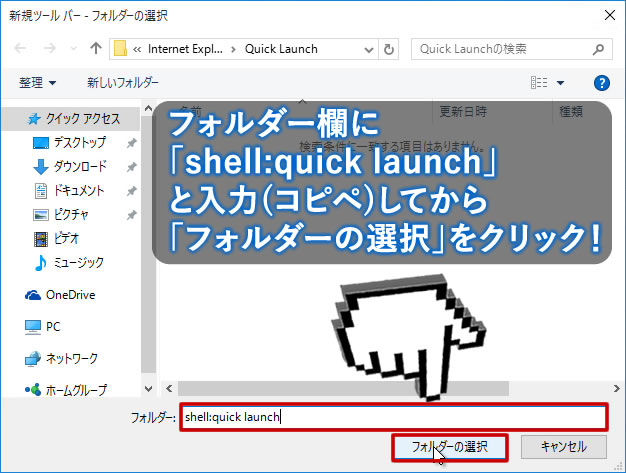Click the search magnifier icon
This screenshot has height=473, width=626.
click(598, 49)
